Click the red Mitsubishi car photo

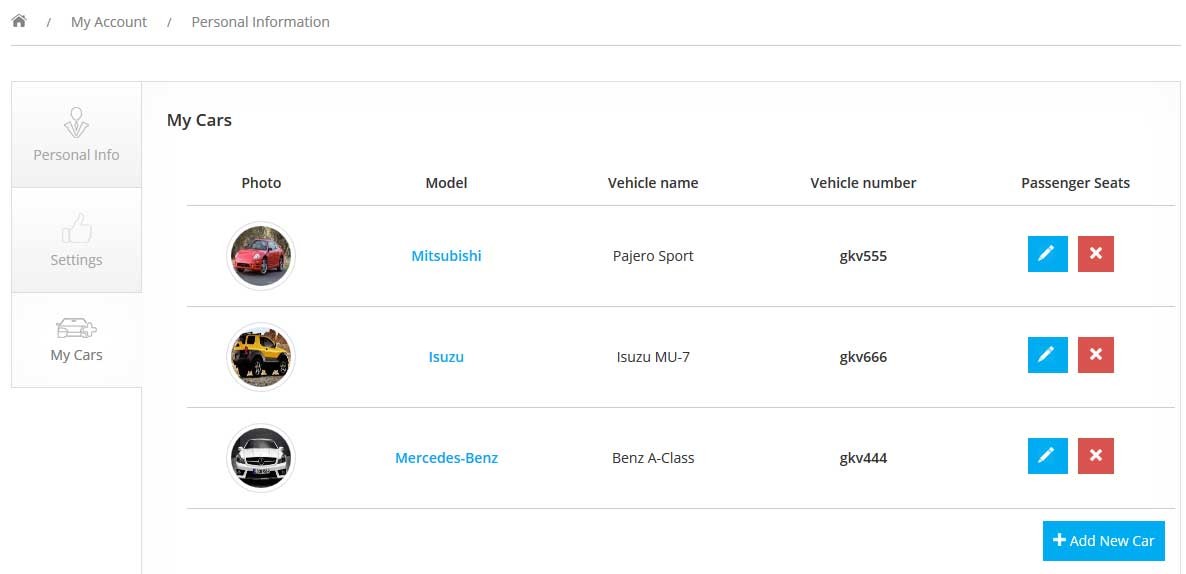261,256
